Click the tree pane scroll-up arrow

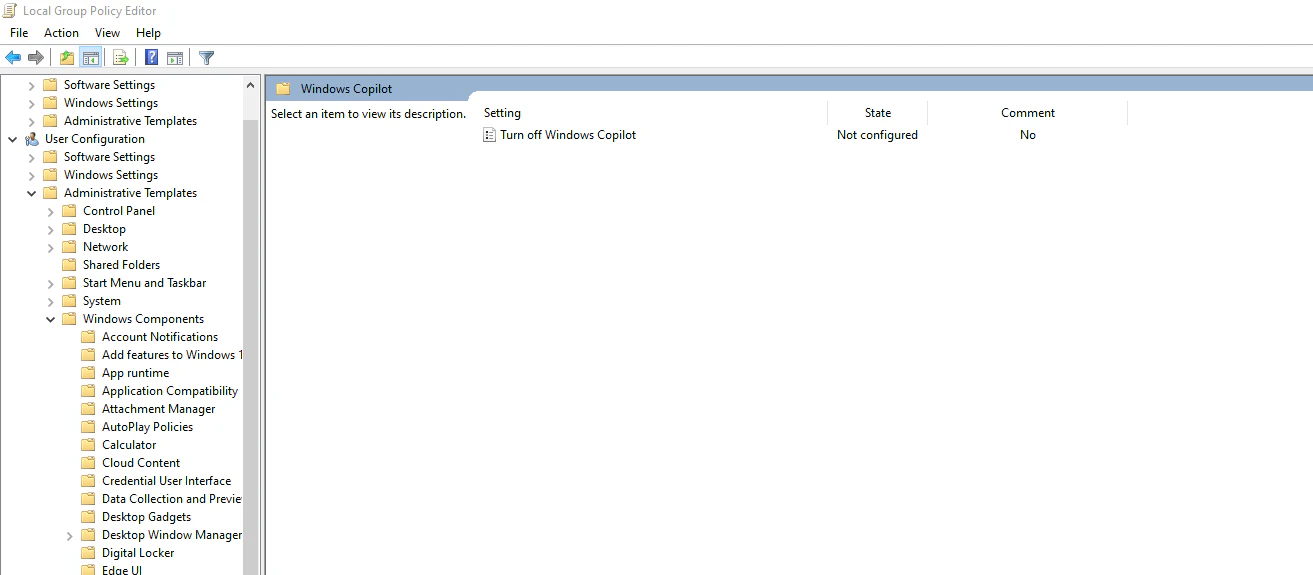tap(250, 85)
